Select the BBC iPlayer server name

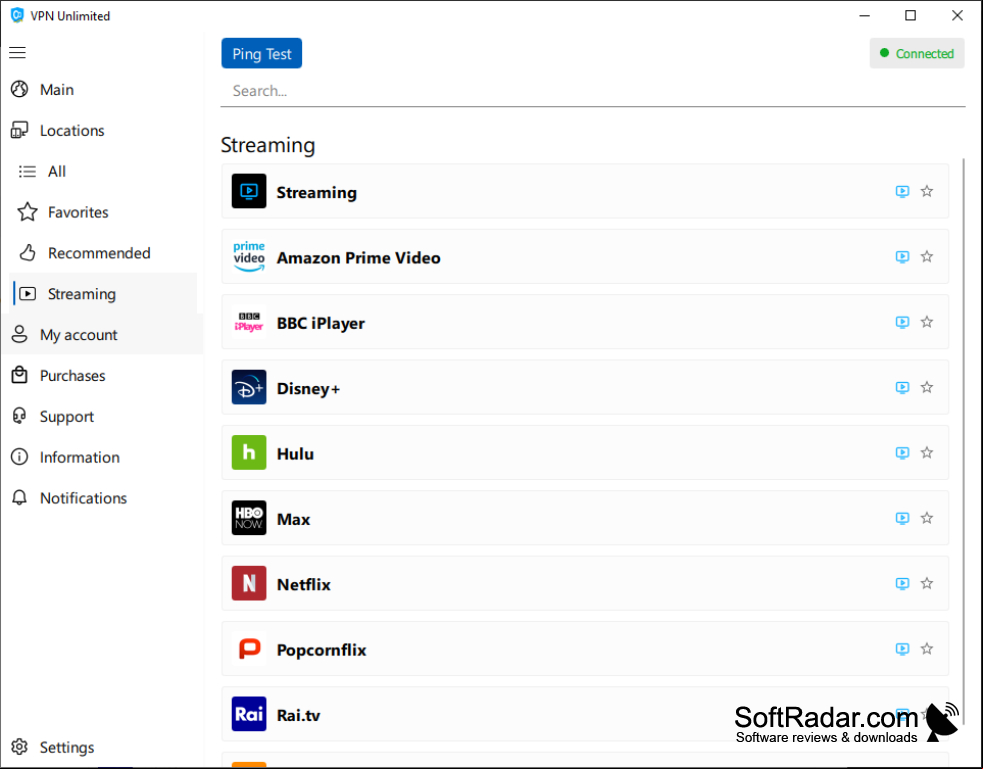[321, 323]
